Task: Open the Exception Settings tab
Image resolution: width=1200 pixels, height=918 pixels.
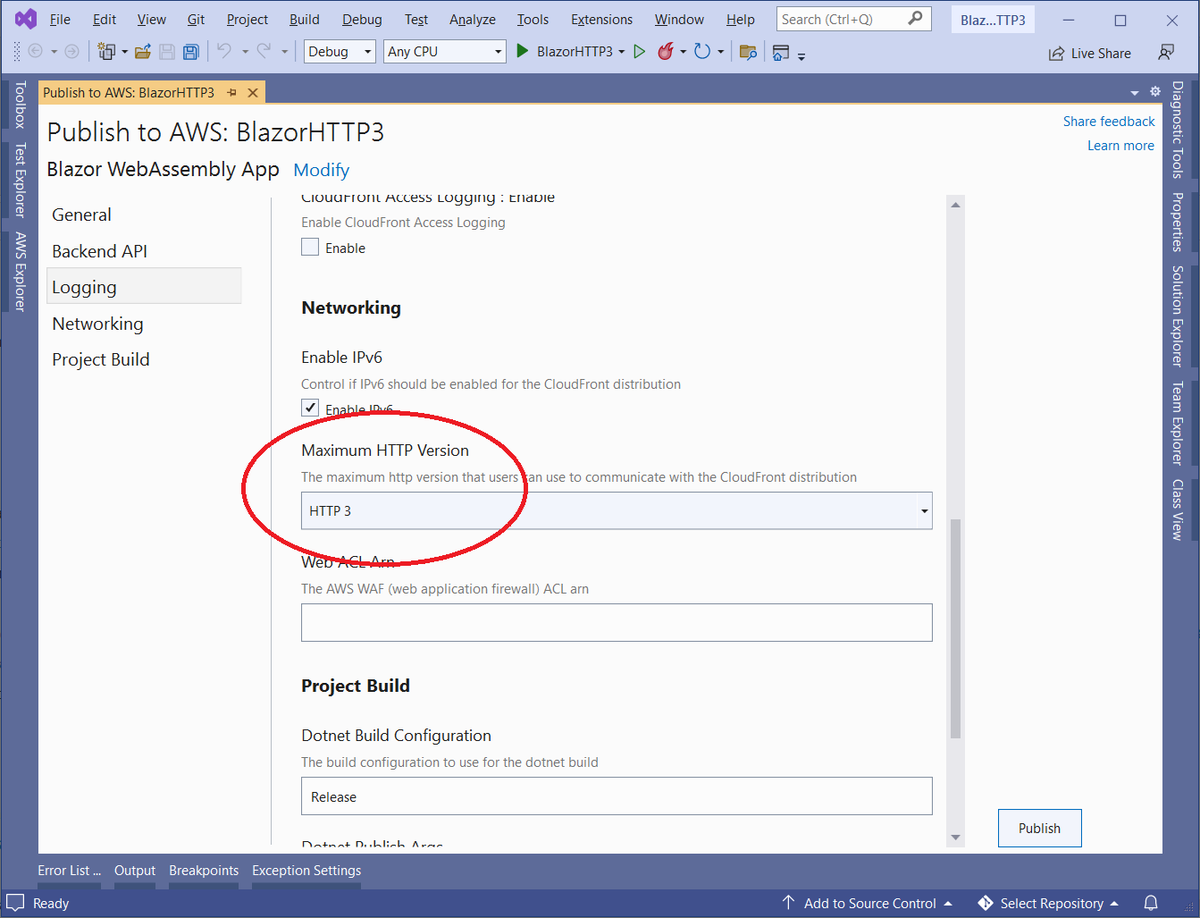Action: click(x=306, y=870)
